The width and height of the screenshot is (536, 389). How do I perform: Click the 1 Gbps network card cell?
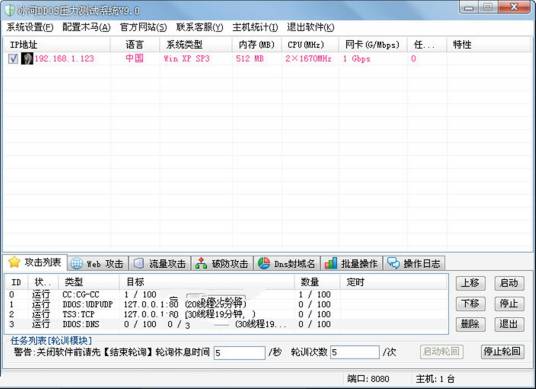pos(357,59)
